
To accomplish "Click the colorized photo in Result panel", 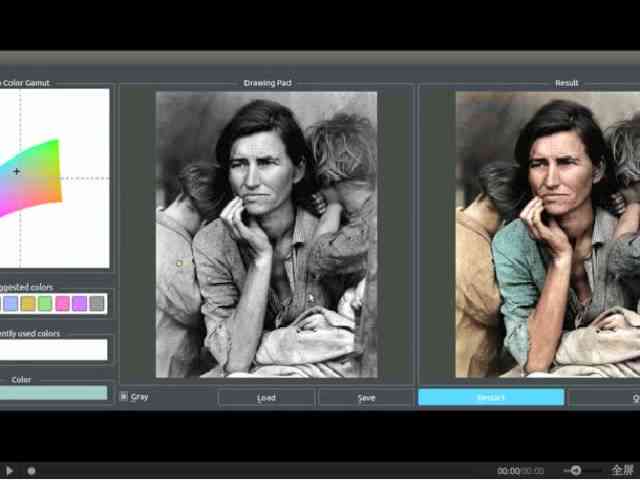I will 548,235.
